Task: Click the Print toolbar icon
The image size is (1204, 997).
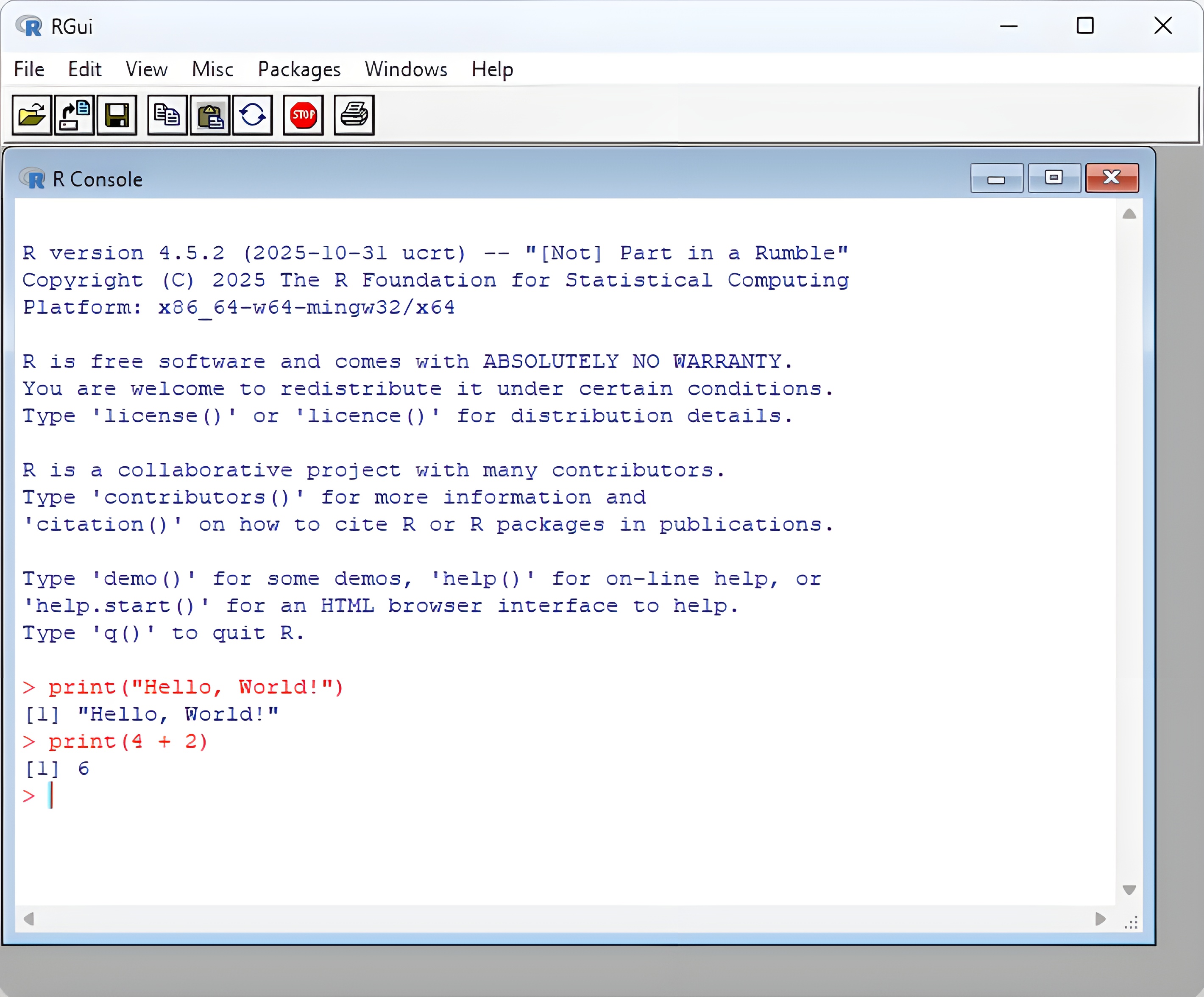Action: 354,115
